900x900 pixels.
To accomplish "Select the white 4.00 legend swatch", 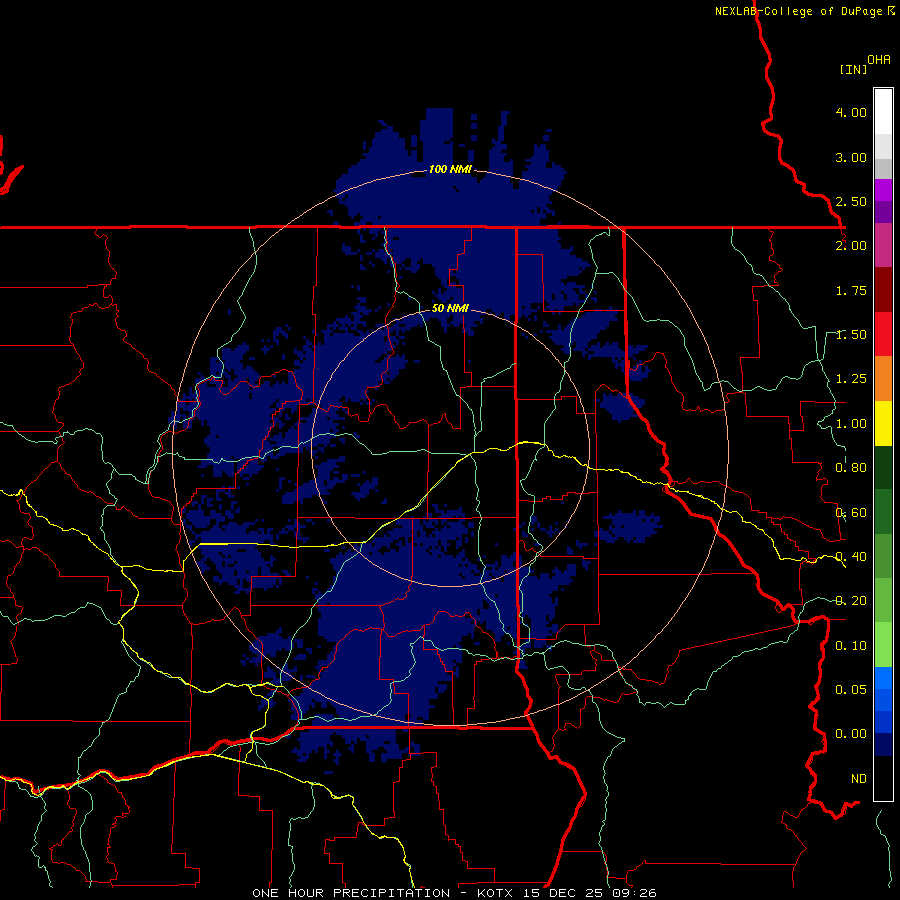I will coord(883,112).
